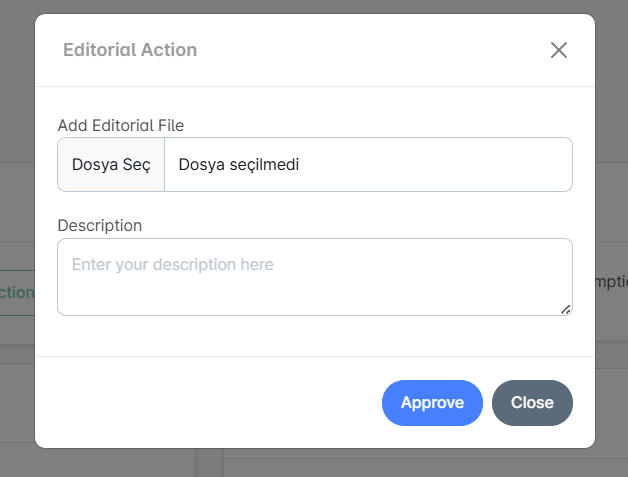Click the 'Editorial Action' dialog title
The height and width of the screenshot is (477, 628).
point(130,50)
